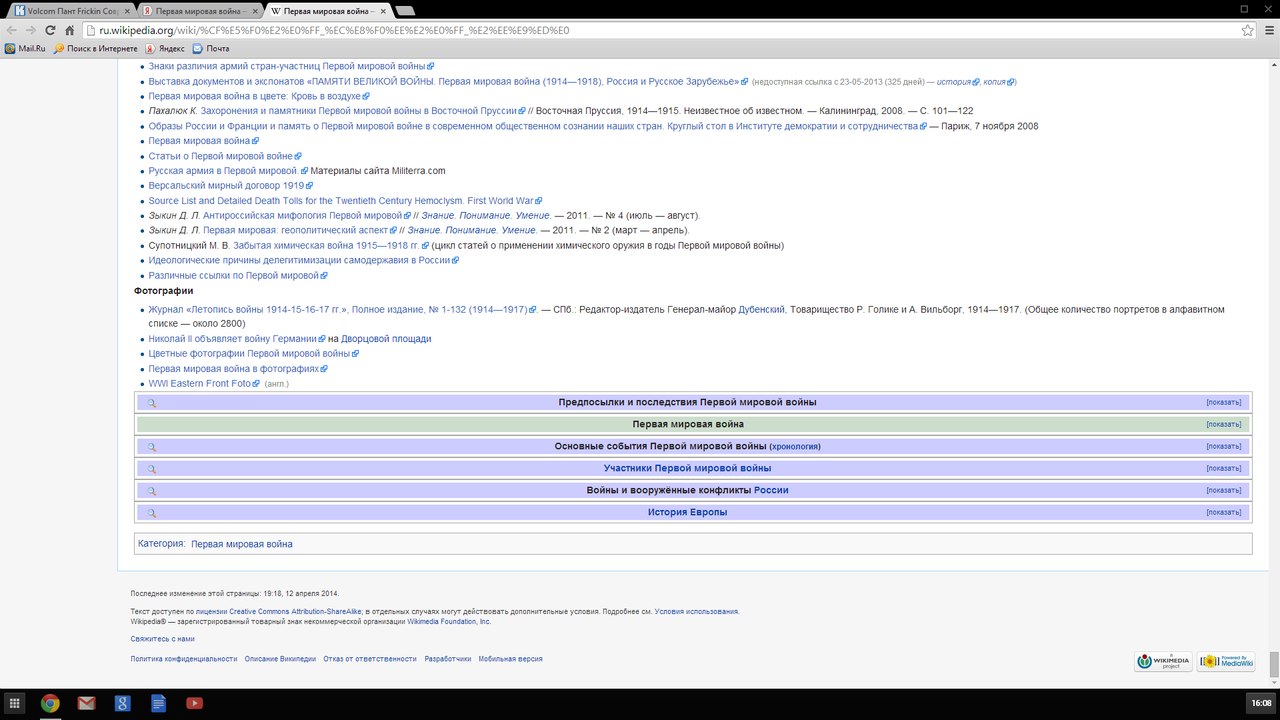Click the magnifier icon in Участники Первой мировой navbox
The height and width of the screenshot is (720, 1280).
(152, 469)
